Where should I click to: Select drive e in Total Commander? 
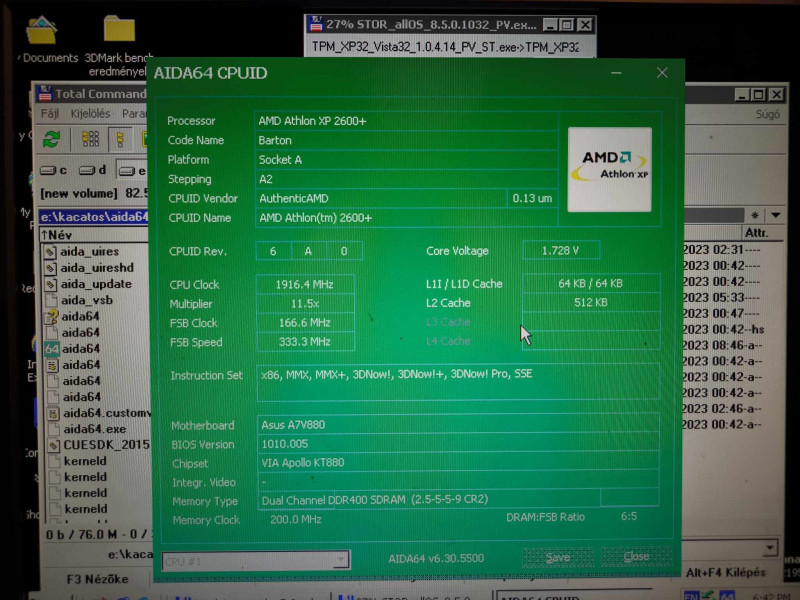[x=132, y=171]
